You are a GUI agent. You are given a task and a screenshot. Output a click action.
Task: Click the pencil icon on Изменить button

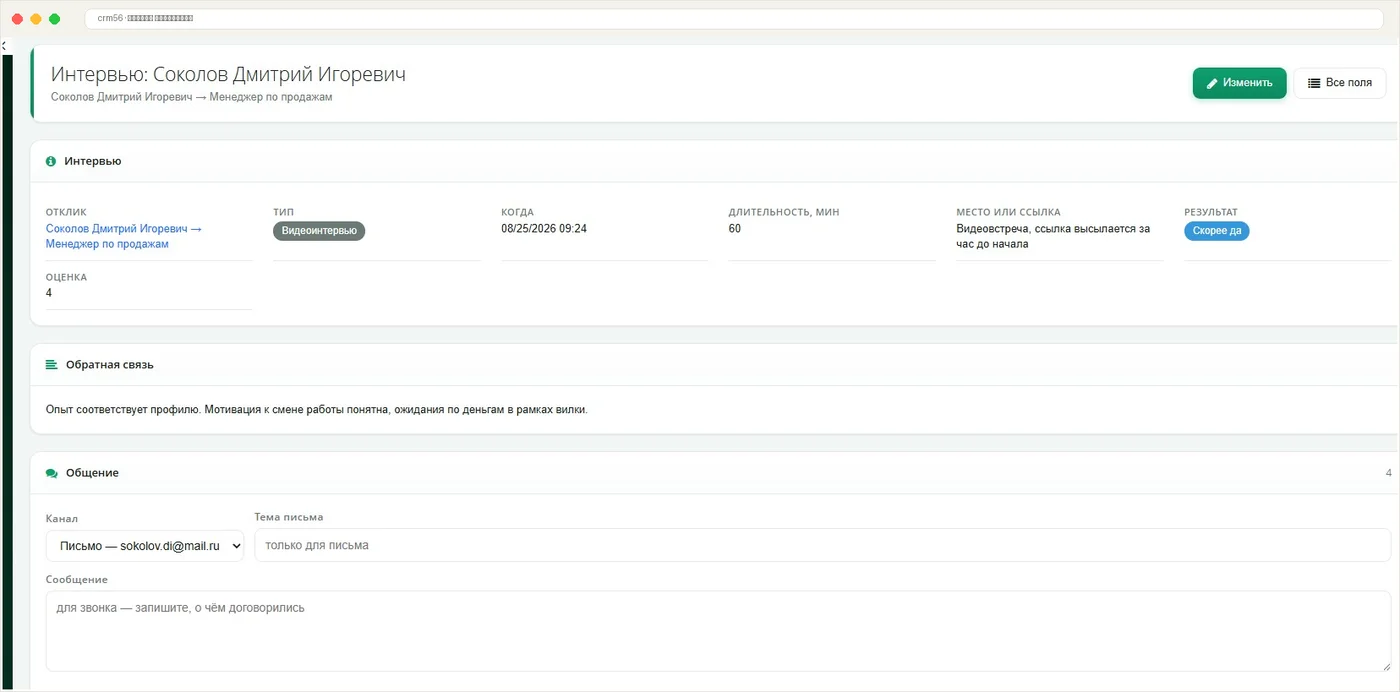point(1212,83)
